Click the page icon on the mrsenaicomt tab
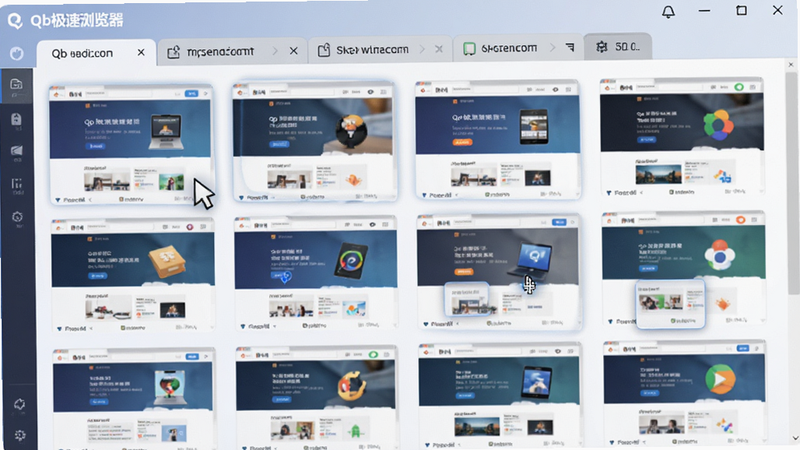The image size is (800, 450). (x=173, y=52)
